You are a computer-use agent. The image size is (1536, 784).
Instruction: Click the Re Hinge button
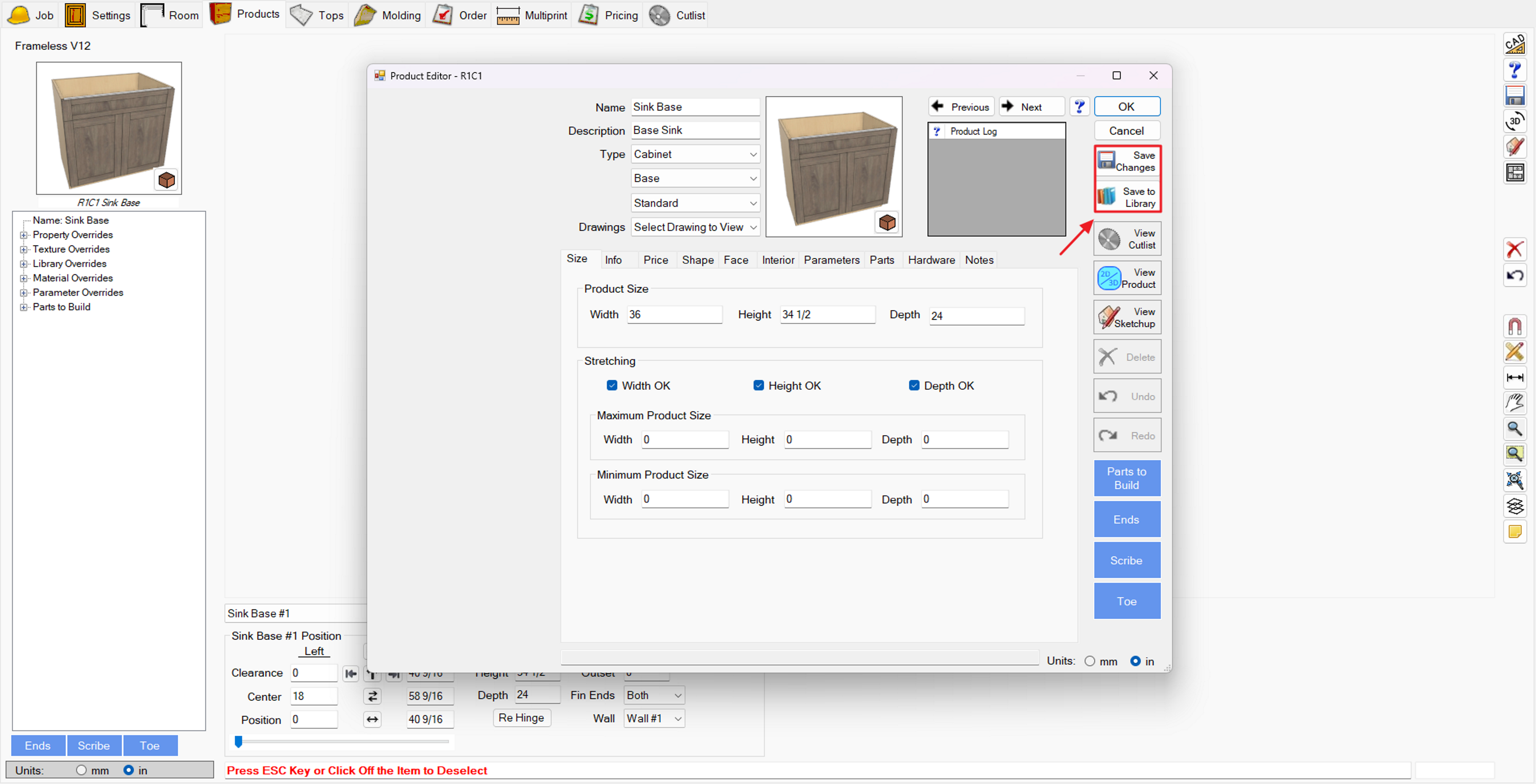coord(521,718)
